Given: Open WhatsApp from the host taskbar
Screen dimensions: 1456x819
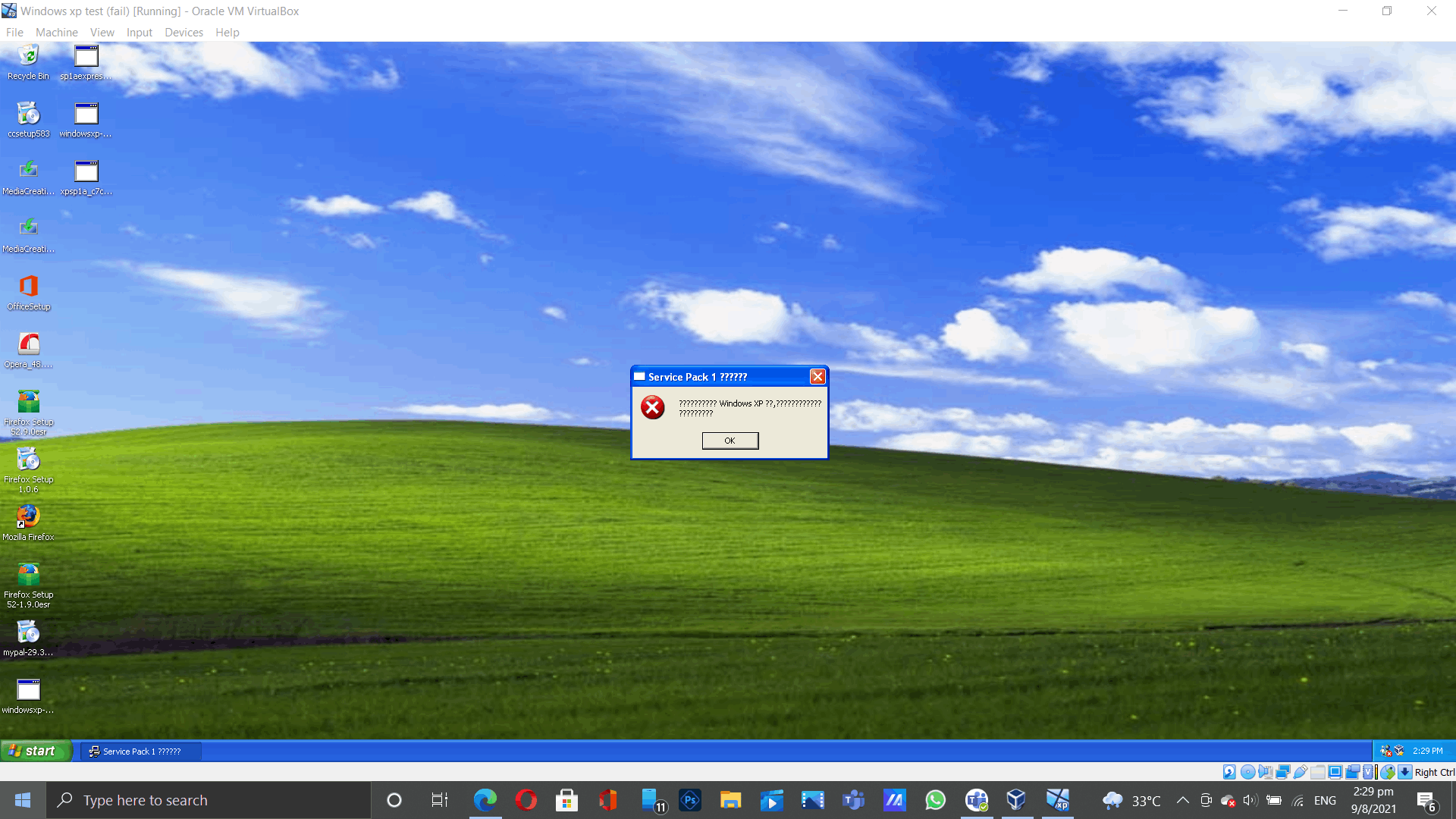Looking at the screenshot, I should (x=936, y=800).
